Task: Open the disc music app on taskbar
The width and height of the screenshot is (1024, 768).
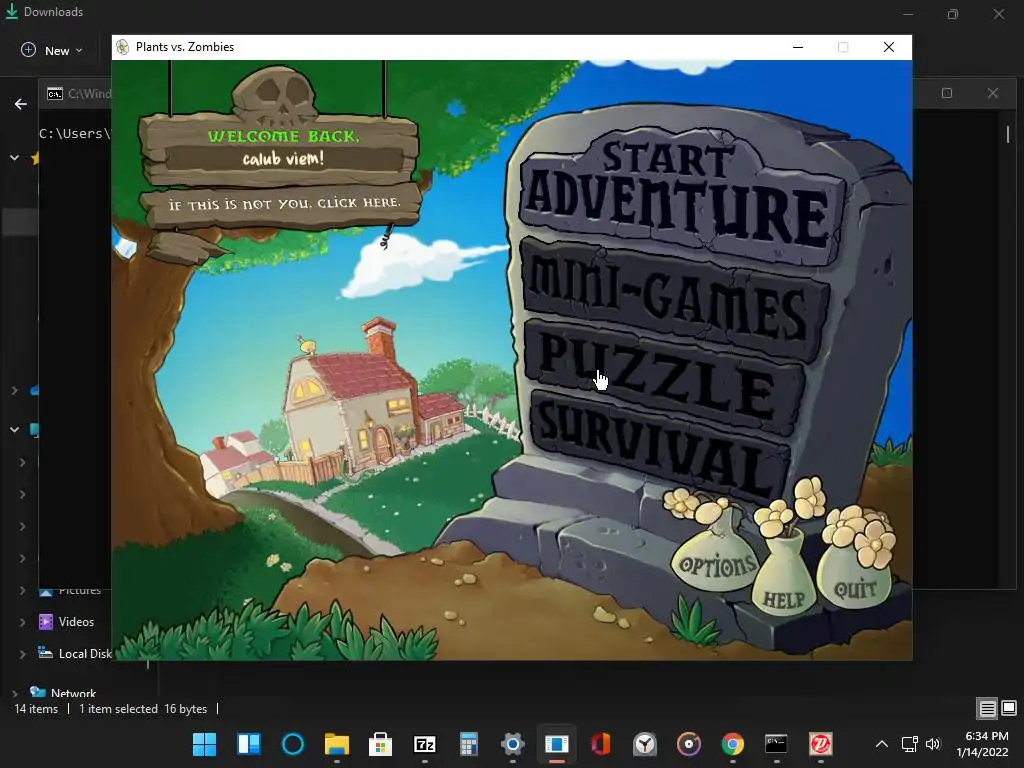Action: [688, 744]
